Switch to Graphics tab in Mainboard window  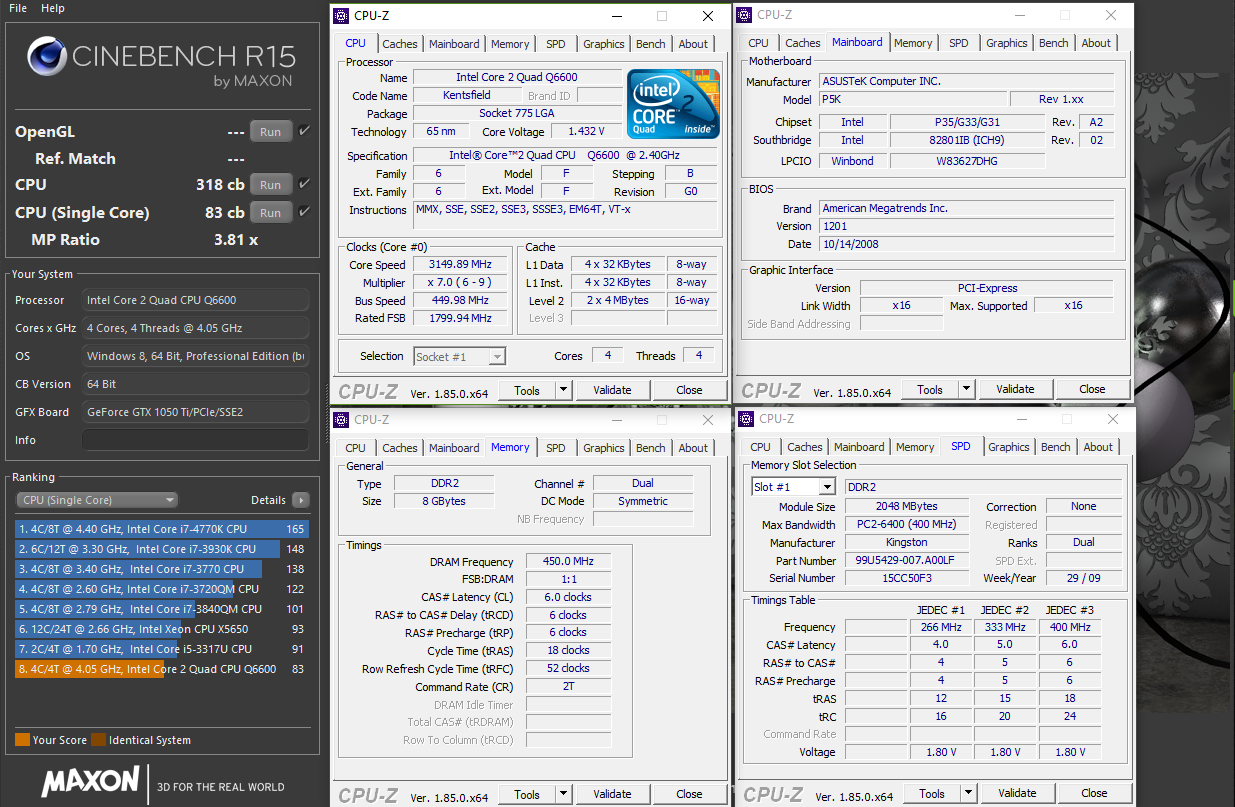point(1007,43)
